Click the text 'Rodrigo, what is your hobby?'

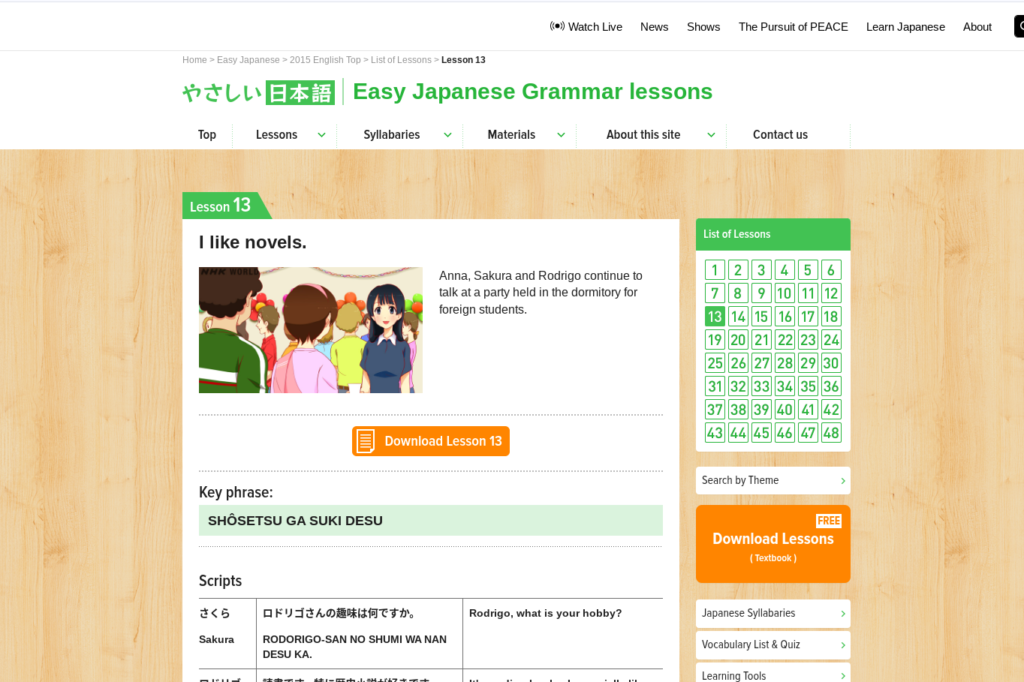[545, 613]
